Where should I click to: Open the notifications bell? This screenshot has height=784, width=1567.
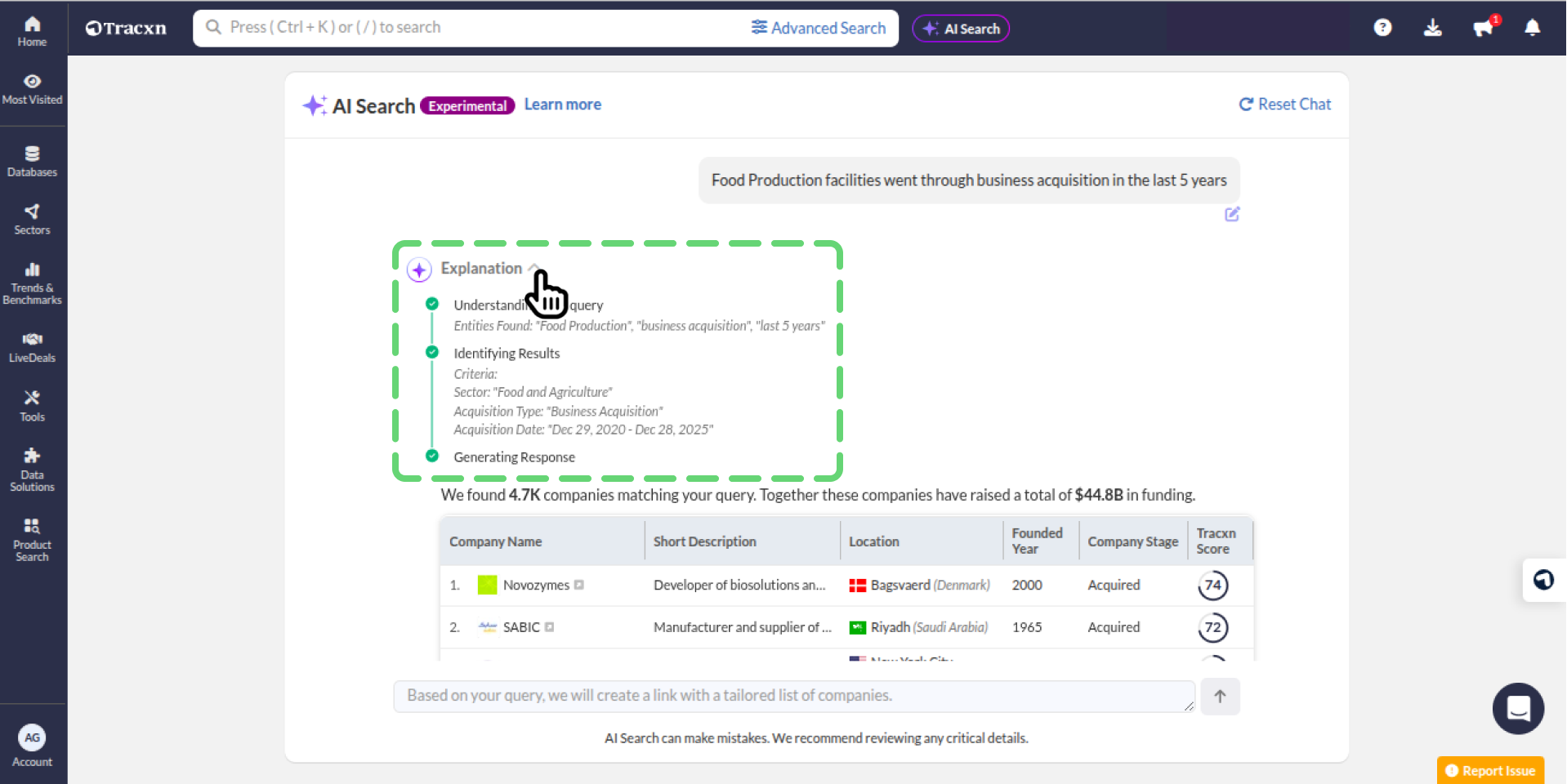click(x=1532, y=28)
